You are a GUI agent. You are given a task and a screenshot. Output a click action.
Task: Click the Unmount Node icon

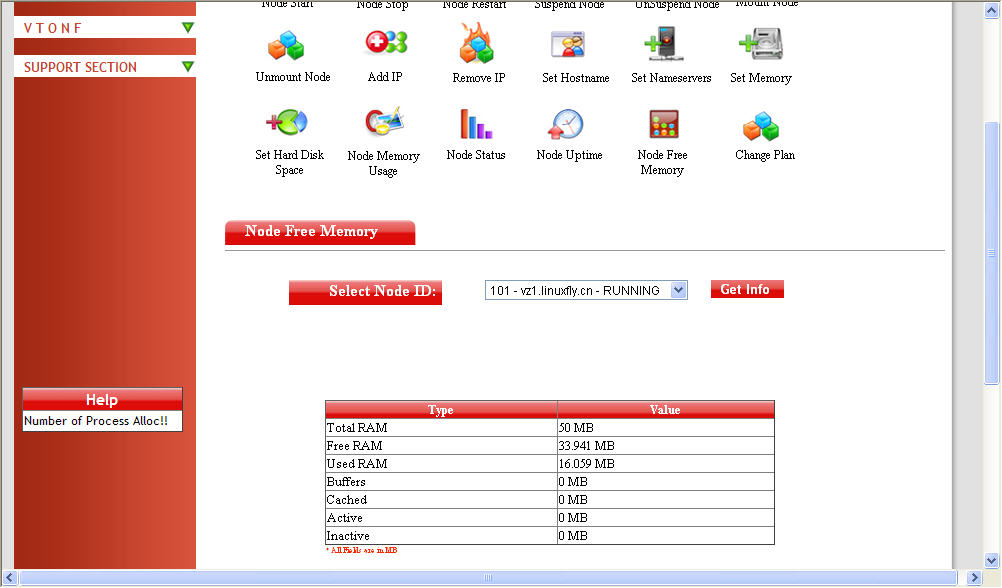[x=285, y=46]
